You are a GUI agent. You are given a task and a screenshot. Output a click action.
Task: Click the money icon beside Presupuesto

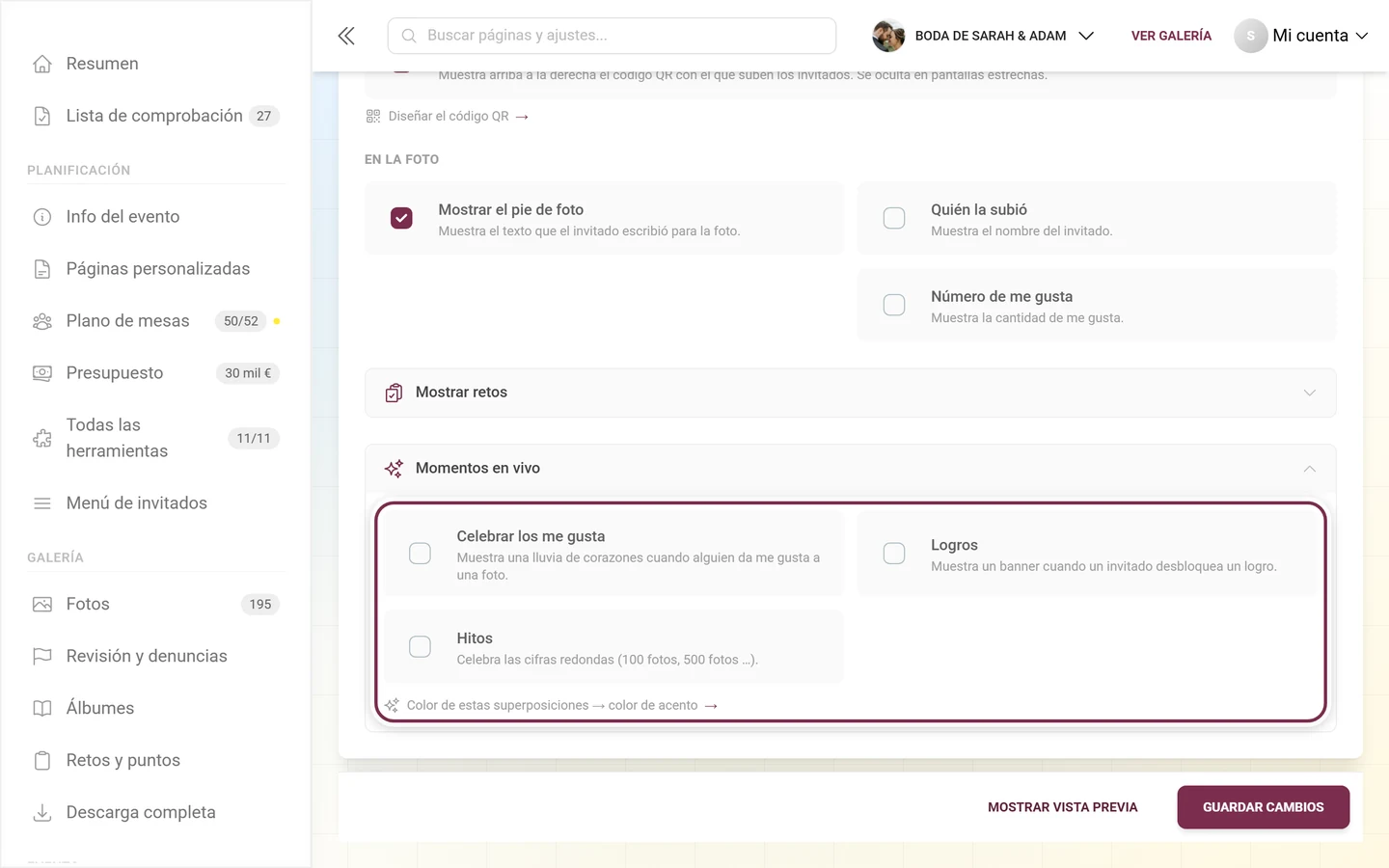[x=42, y=373]
